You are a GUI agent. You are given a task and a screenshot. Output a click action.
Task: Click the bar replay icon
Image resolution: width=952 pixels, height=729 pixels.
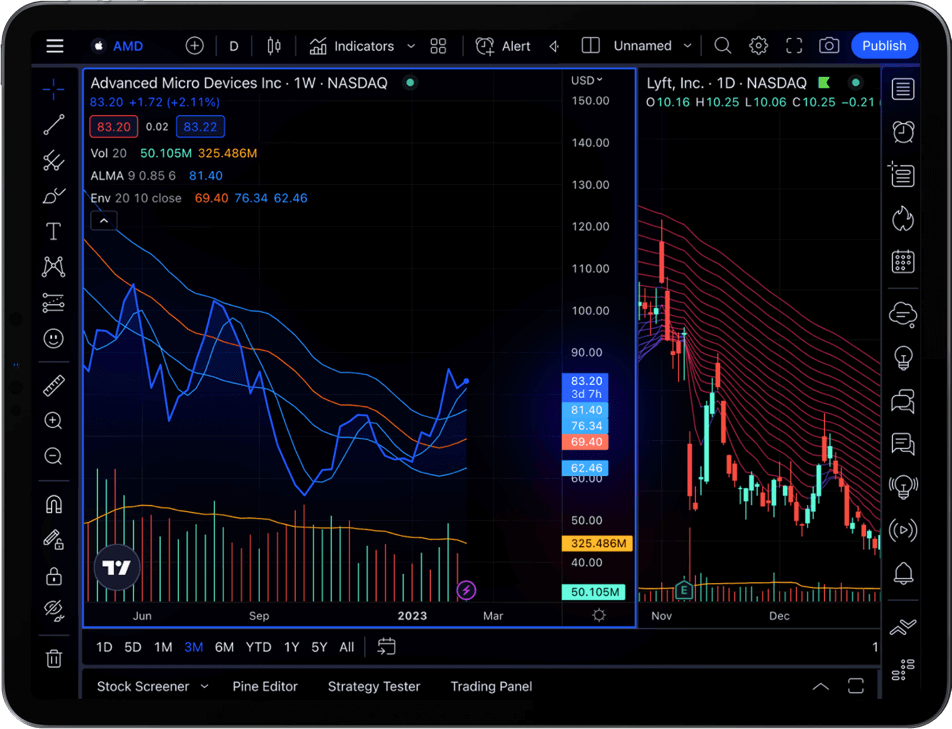click(x=554, y=46)
